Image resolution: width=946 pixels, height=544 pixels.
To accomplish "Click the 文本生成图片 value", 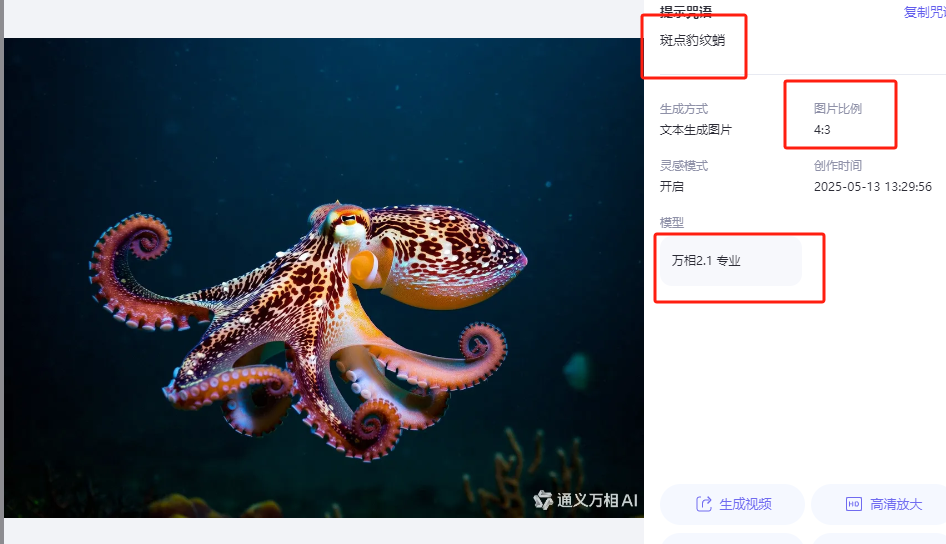I will (695, 130).
